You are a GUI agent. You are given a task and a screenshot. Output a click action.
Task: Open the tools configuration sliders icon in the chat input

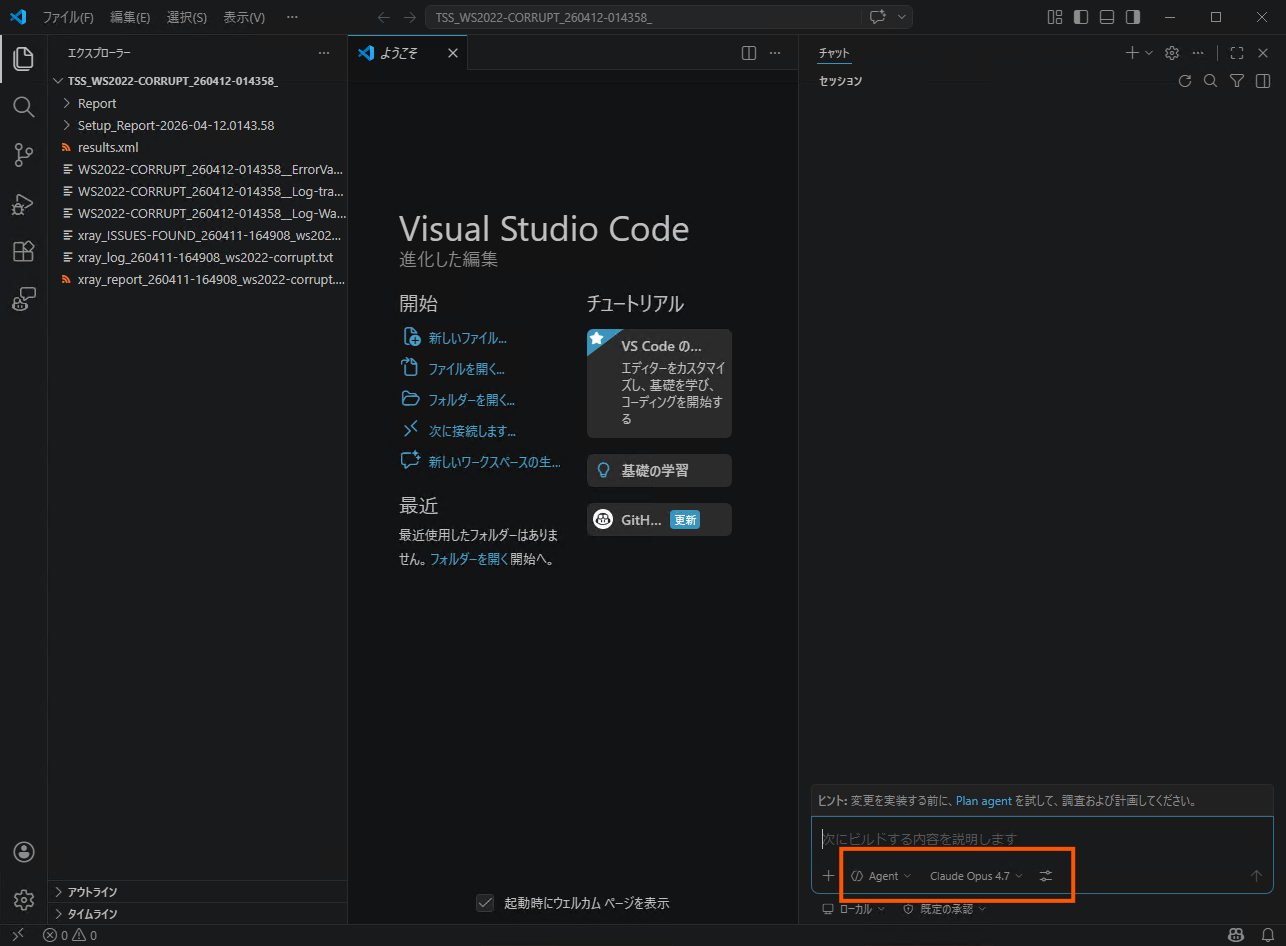pos(1046,876)
